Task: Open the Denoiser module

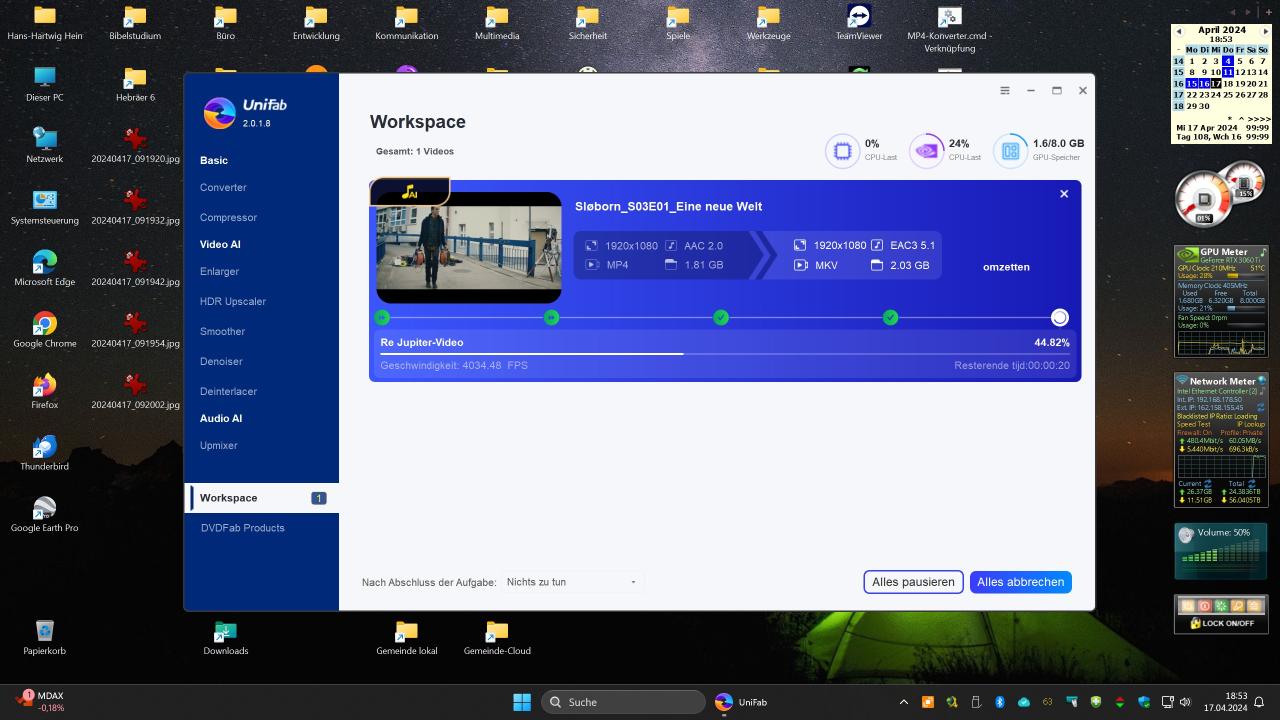Action: [221, 361]
